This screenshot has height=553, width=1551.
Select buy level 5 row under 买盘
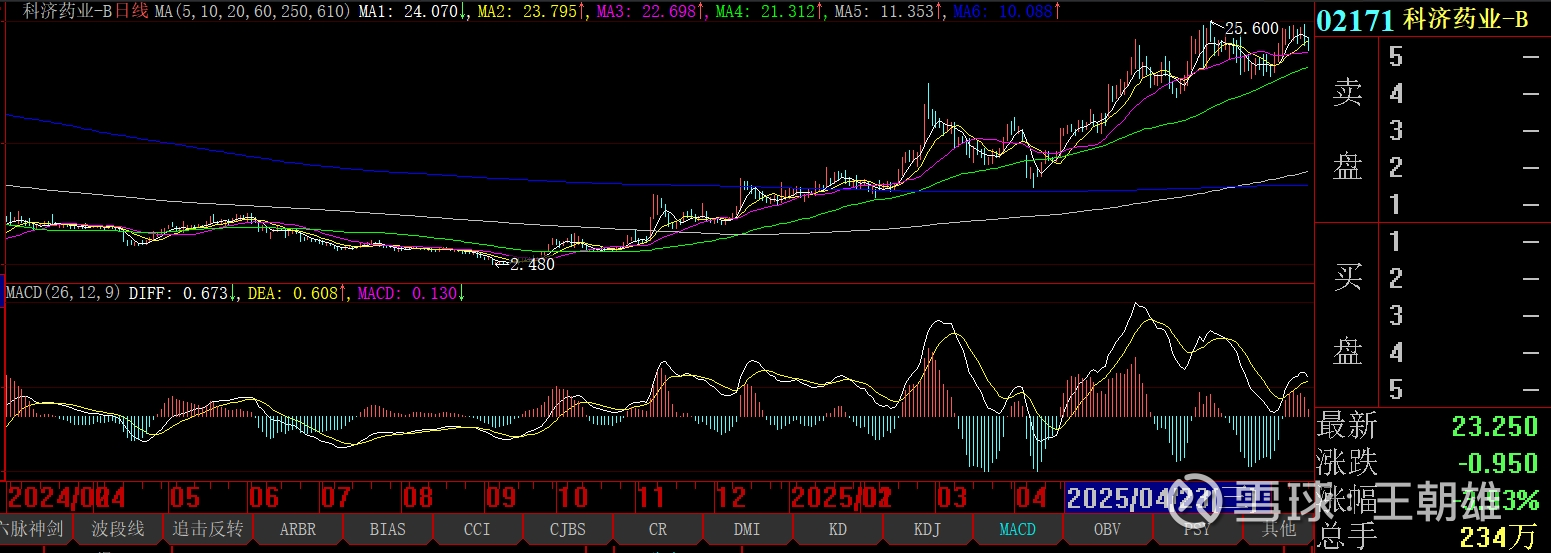coord(1463,389)
